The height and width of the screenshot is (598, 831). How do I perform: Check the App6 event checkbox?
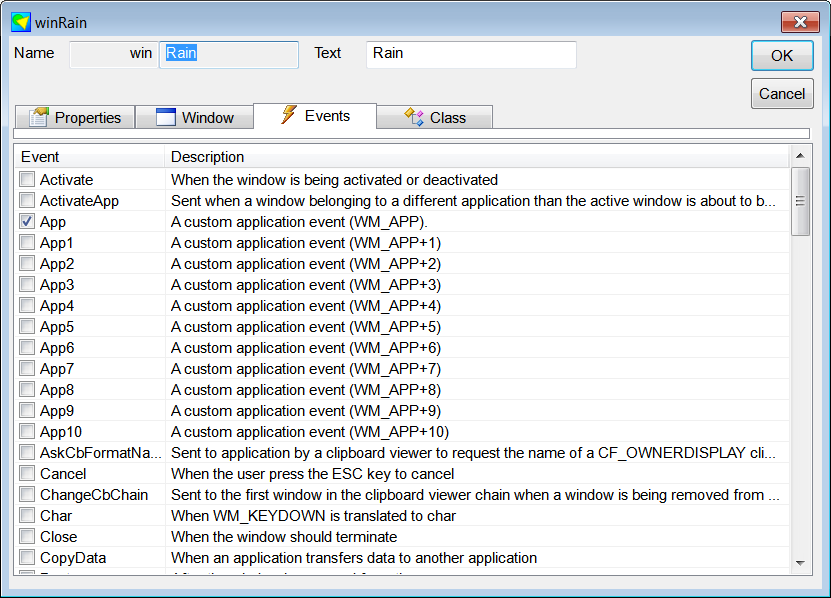click(x=27, y=347)
